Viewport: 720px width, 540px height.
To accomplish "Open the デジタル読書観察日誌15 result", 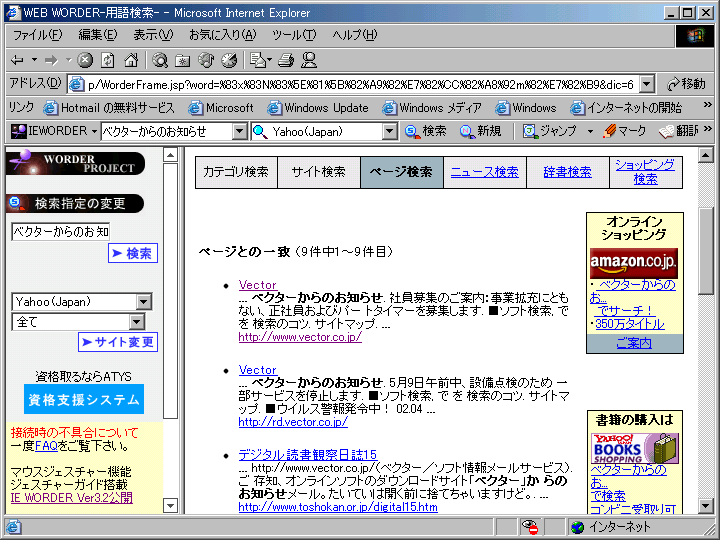I will pyautogui.click(x=308, y=455).
